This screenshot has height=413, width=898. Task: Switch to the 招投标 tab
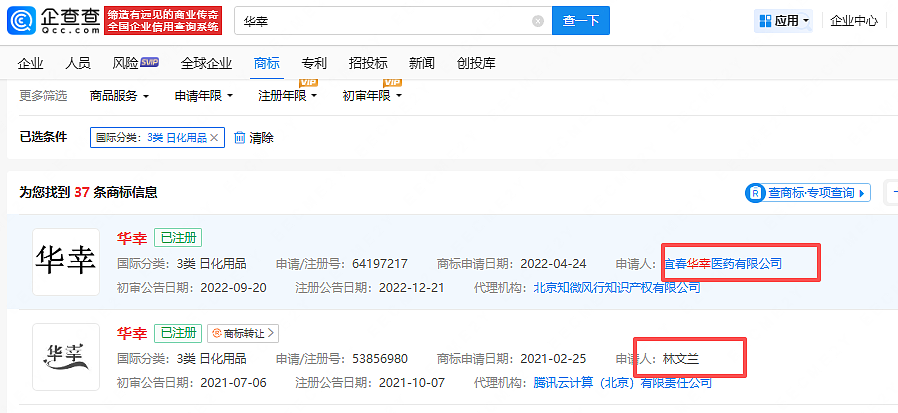368,64
